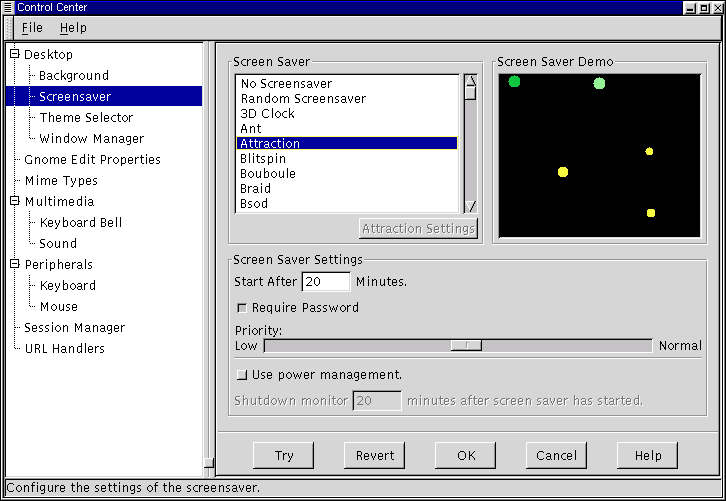Open the window menu icon in titlebar
The image size is (726, 501).
pos(9,7)
